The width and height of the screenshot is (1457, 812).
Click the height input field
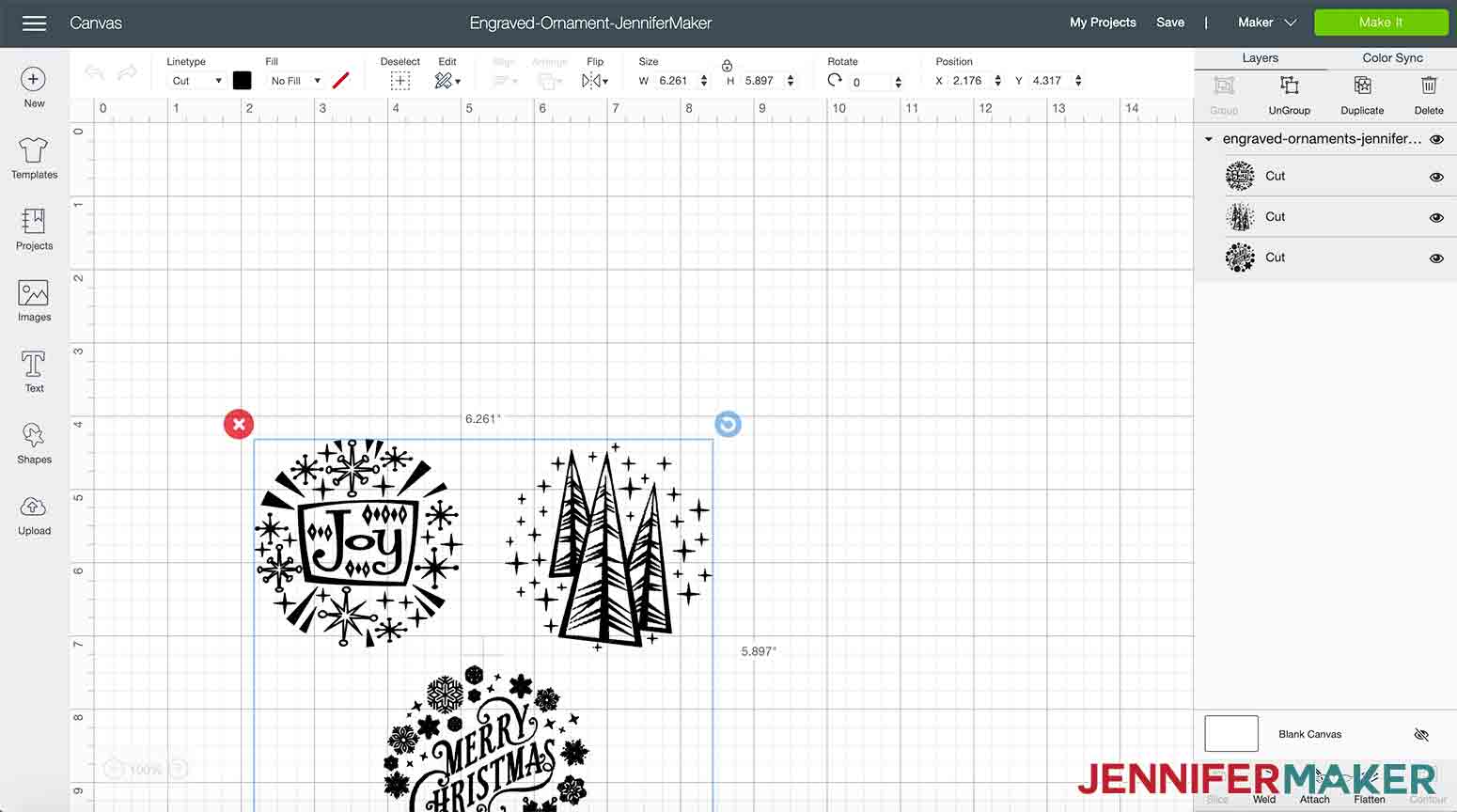pyautogui.click(x=761, y=81)
